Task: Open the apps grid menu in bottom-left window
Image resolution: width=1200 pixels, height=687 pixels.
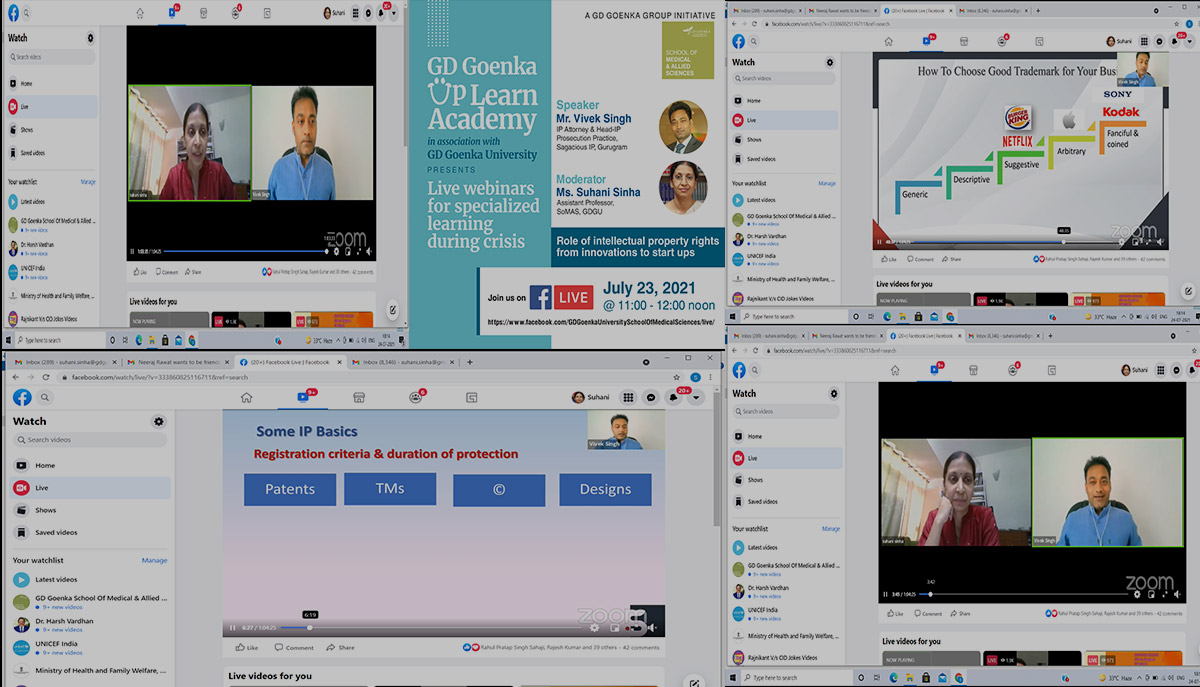Action: point(628,397)
